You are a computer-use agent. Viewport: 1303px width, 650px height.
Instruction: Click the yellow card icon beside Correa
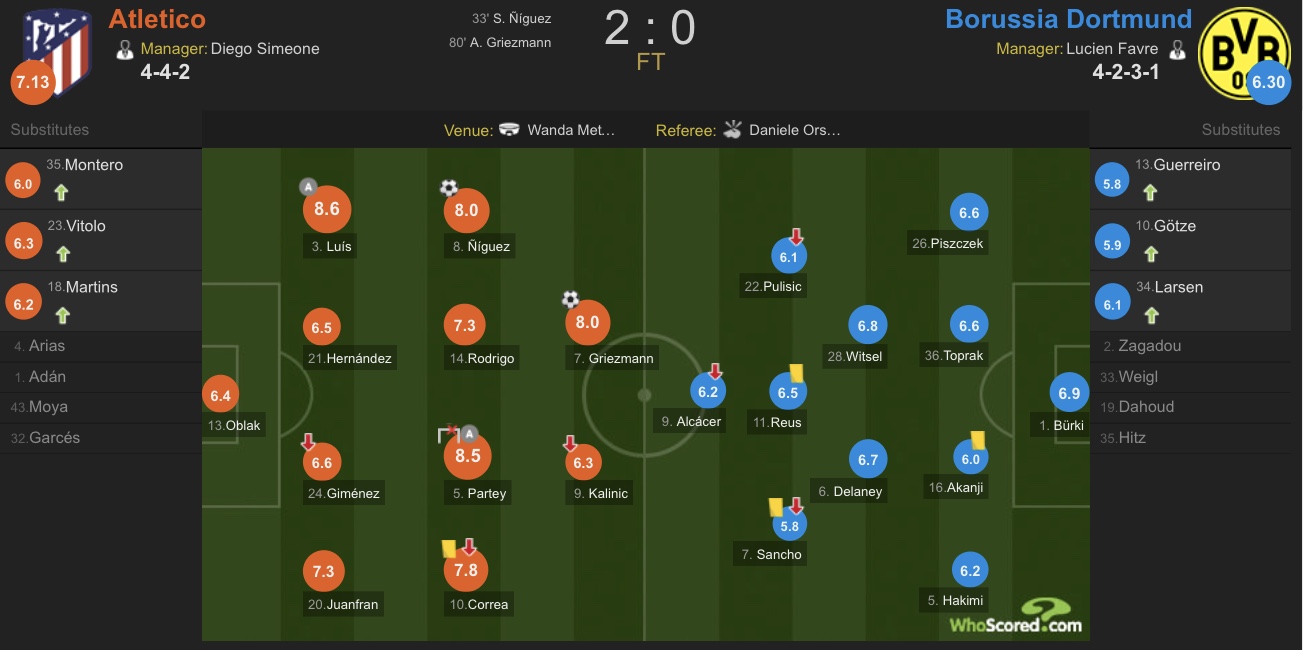point(449,549)
